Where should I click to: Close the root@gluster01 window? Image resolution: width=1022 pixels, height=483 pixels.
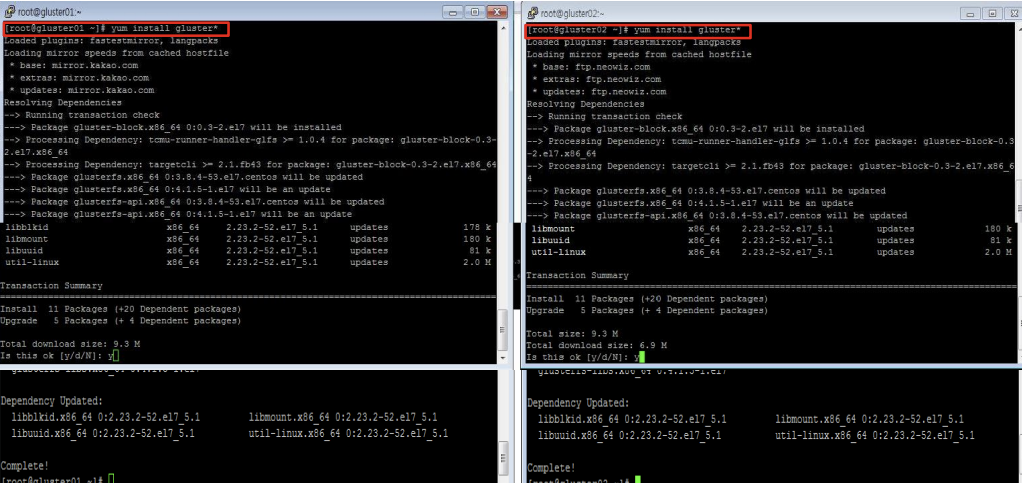497,12
